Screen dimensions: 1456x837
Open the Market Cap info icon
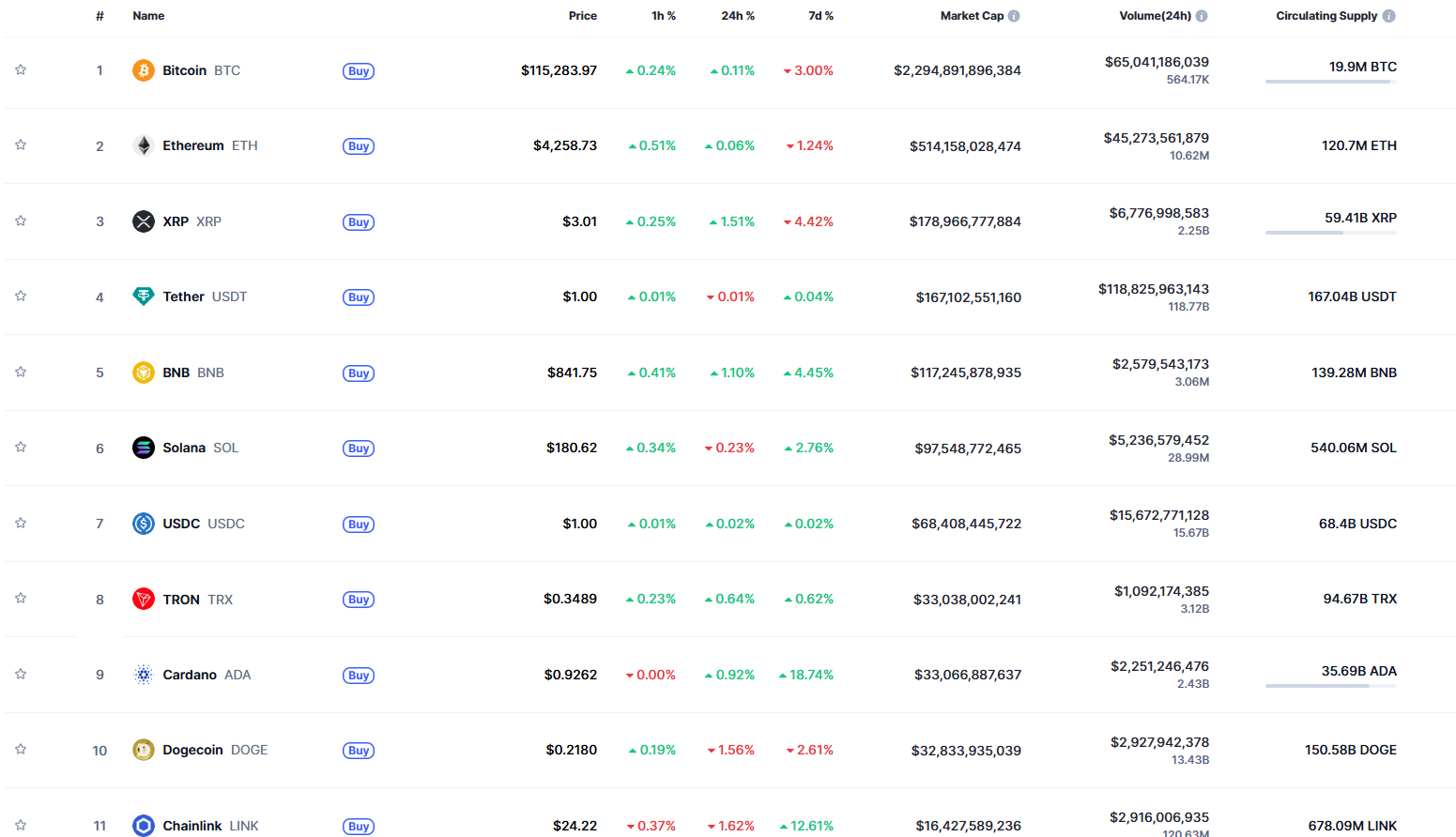[x=1014, y=16]
